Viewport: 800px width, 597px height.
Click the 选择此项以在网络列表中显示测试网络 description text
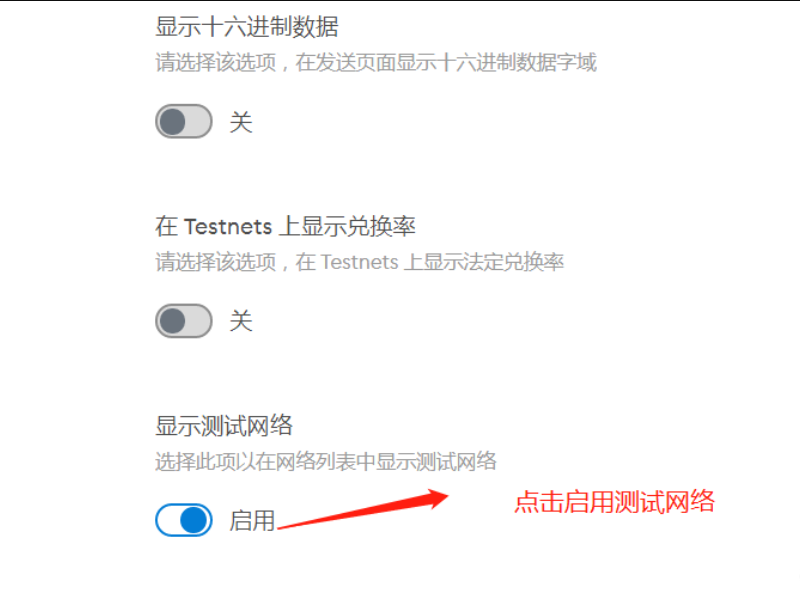click(326, 462)
